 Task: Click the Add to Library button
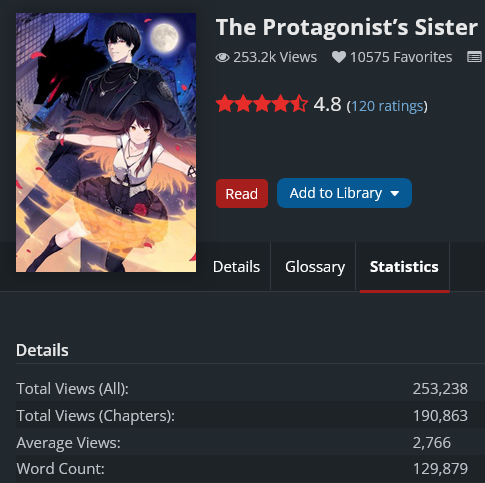[x=344, y=193]
